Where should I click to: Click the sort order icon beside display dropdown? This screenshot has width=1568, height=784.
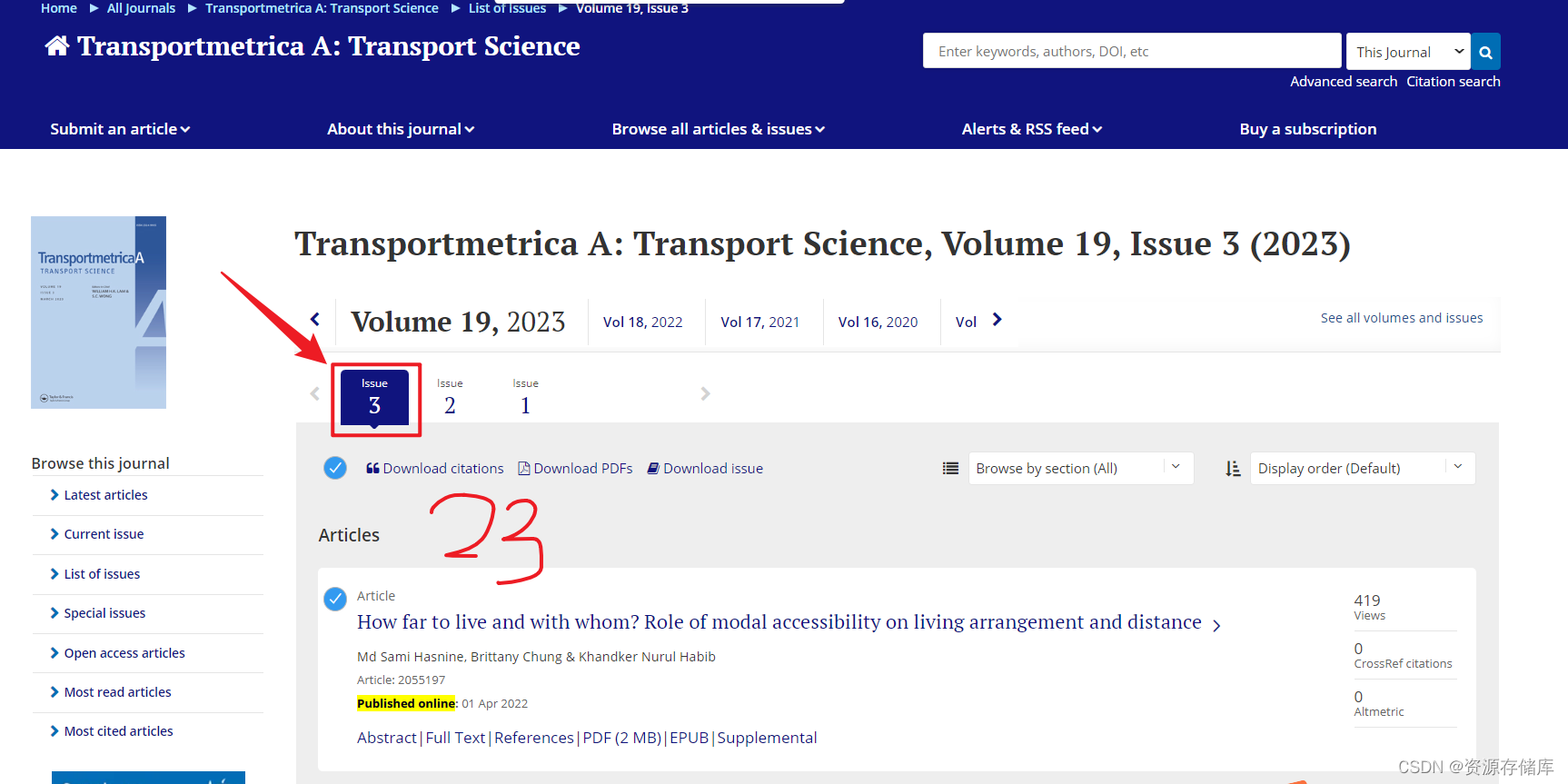(1233, 469)
